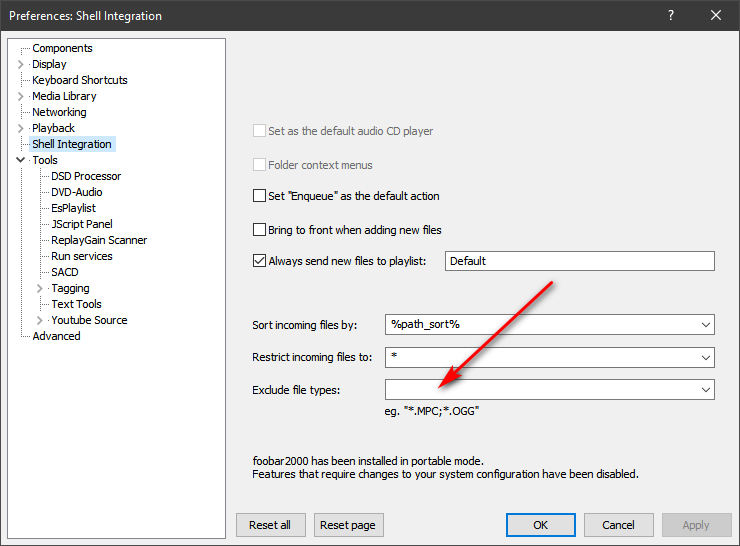This screenshot has height=546, width=740.
Task: Confirm preferences with OK
Action: click(x=540, y=525)
